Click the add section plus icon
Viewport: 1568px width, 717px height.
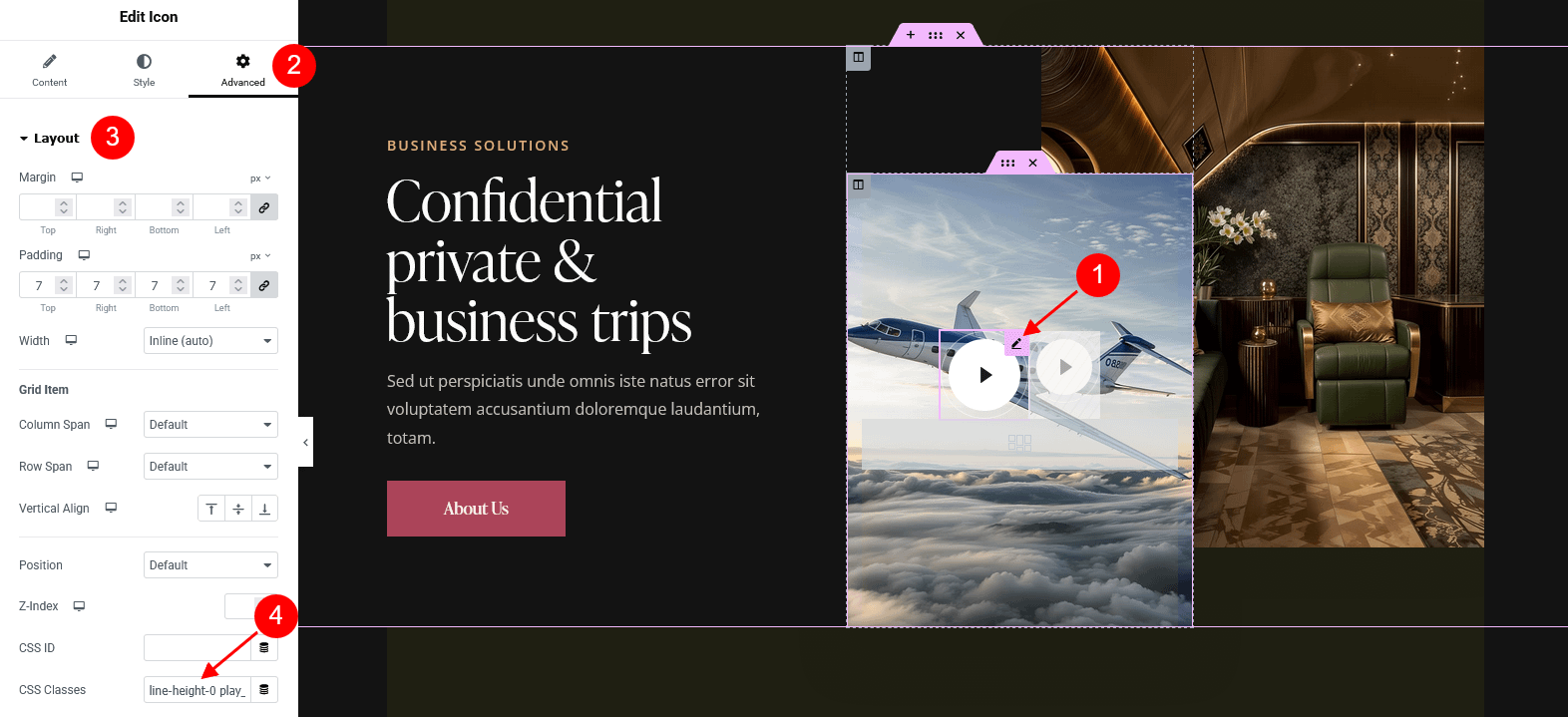[x=911, y=35]
